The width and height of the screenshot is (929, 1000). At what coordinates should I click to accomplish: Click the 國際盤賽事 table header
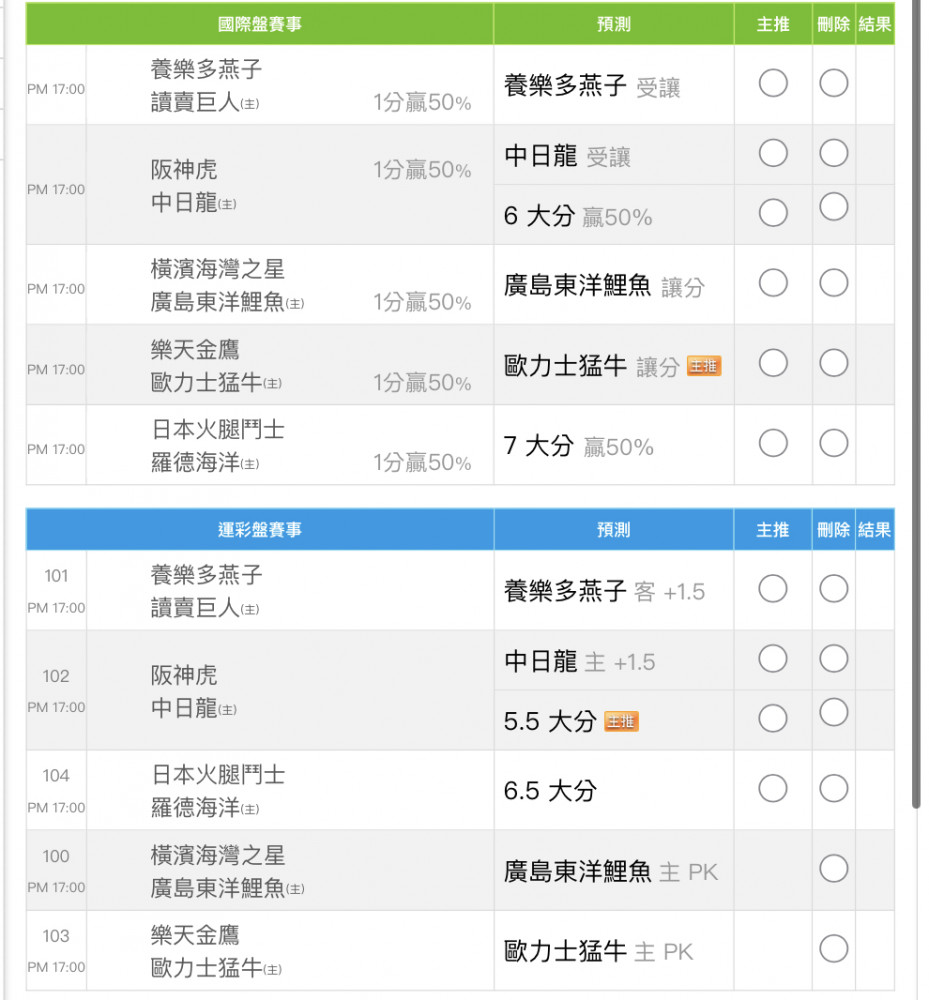pos(259,24)
